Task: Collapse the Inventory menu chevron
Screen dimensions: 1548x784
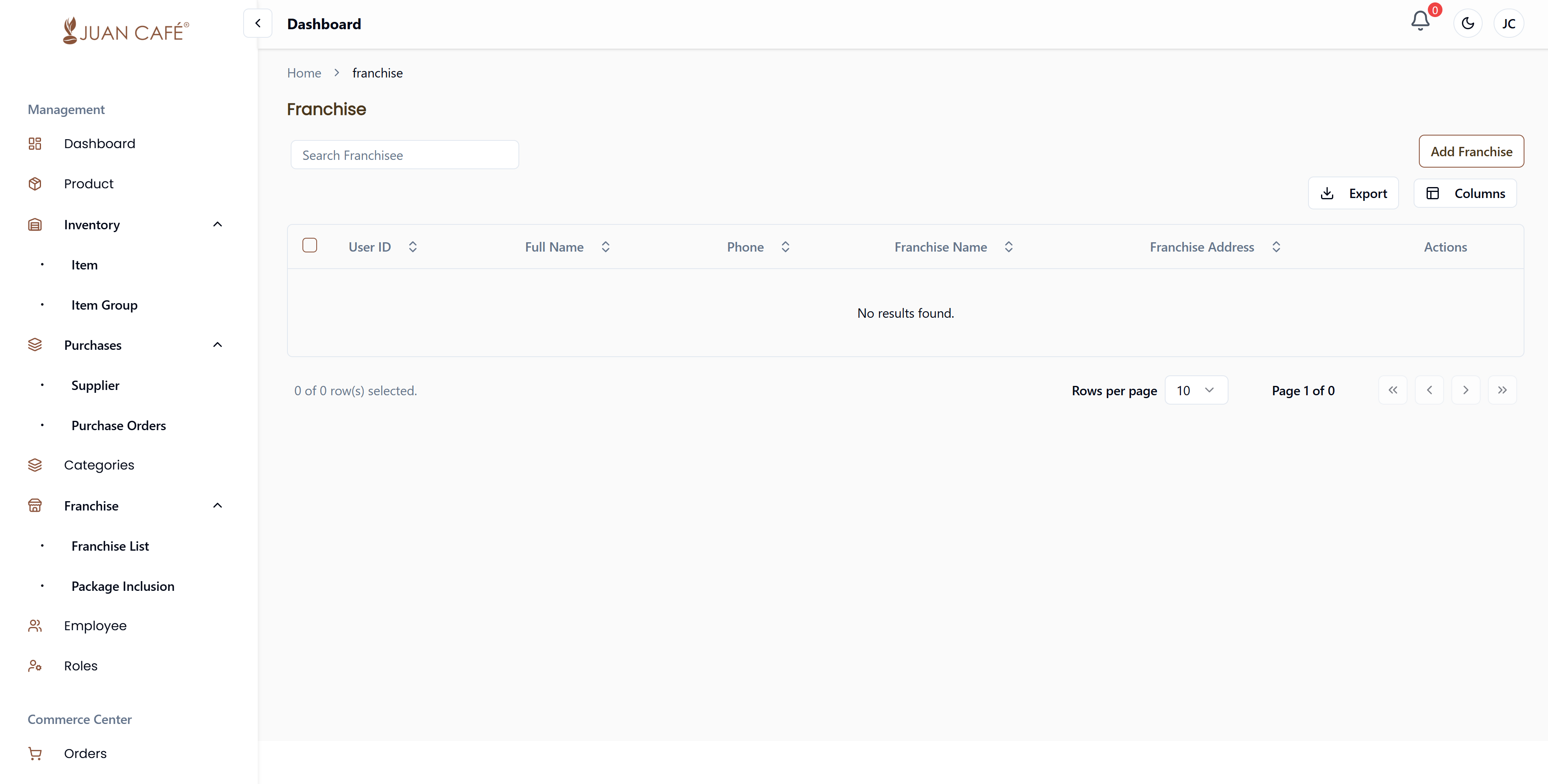Action: point(218,225)
